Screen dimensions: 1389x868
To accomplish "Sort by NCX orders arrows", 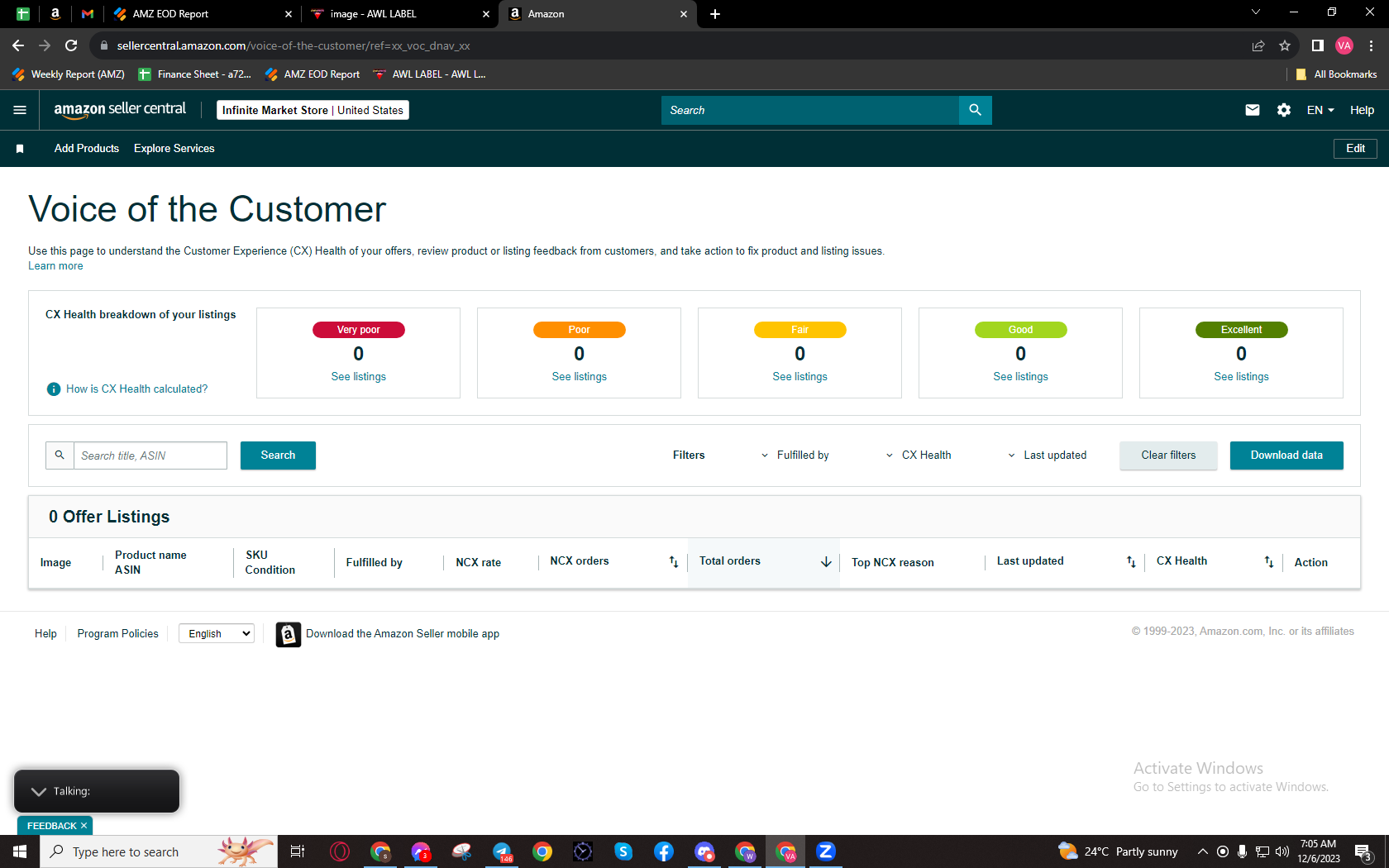I will [674, 562].
